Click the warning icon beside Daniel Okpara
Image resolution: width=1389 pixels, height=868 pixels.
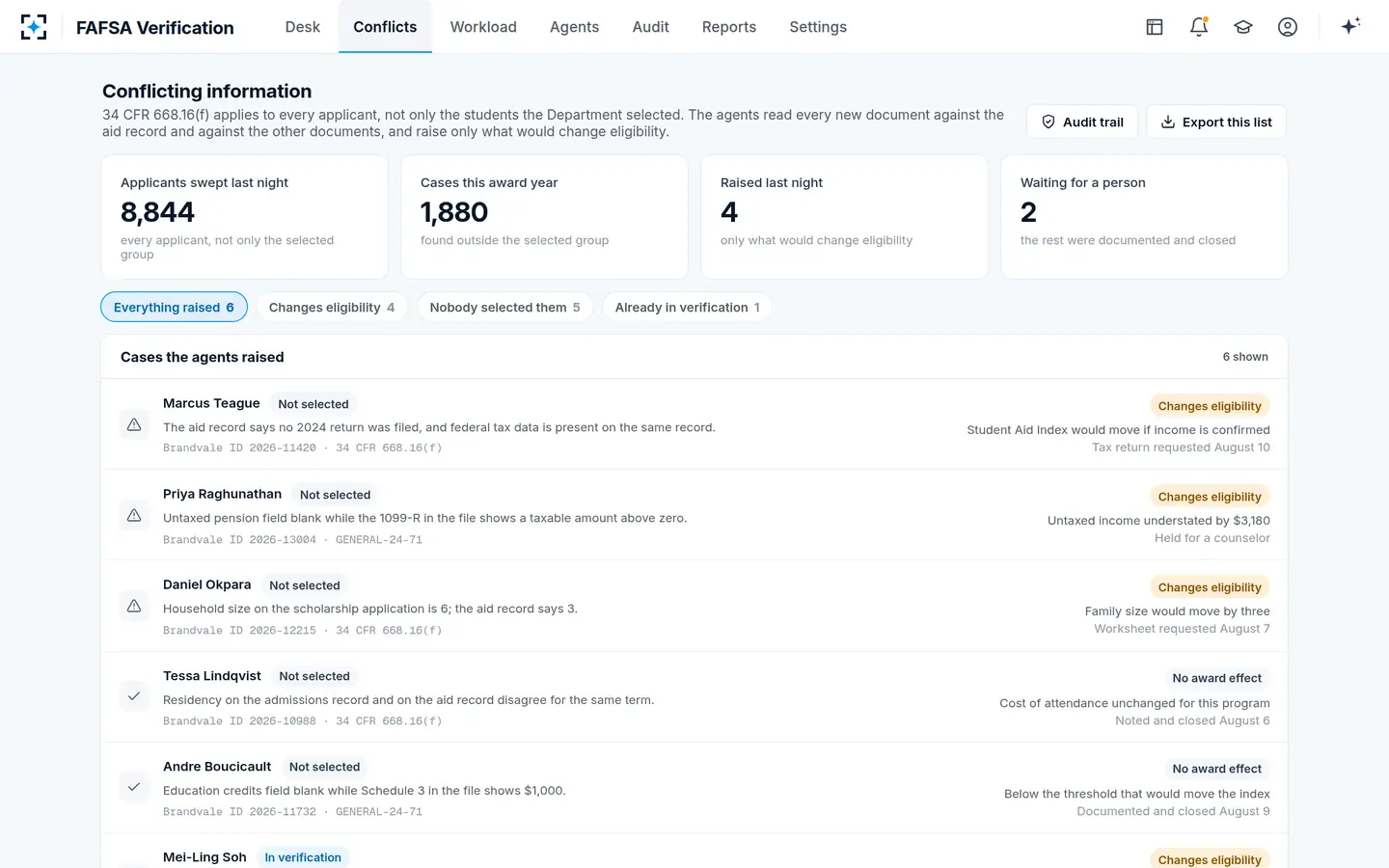click(x=134, y=606)
